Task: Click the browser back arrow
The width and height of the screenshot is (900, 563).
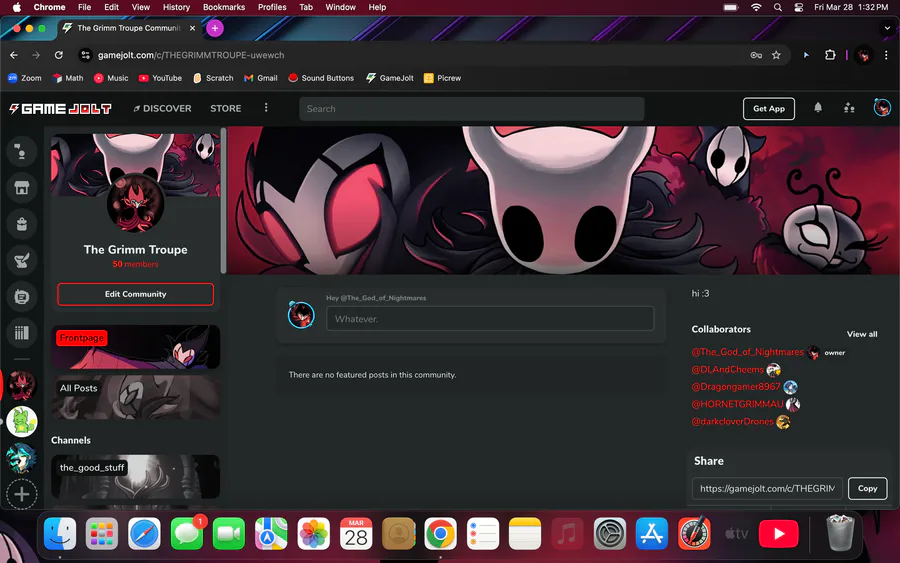Action: coord(14,55)
